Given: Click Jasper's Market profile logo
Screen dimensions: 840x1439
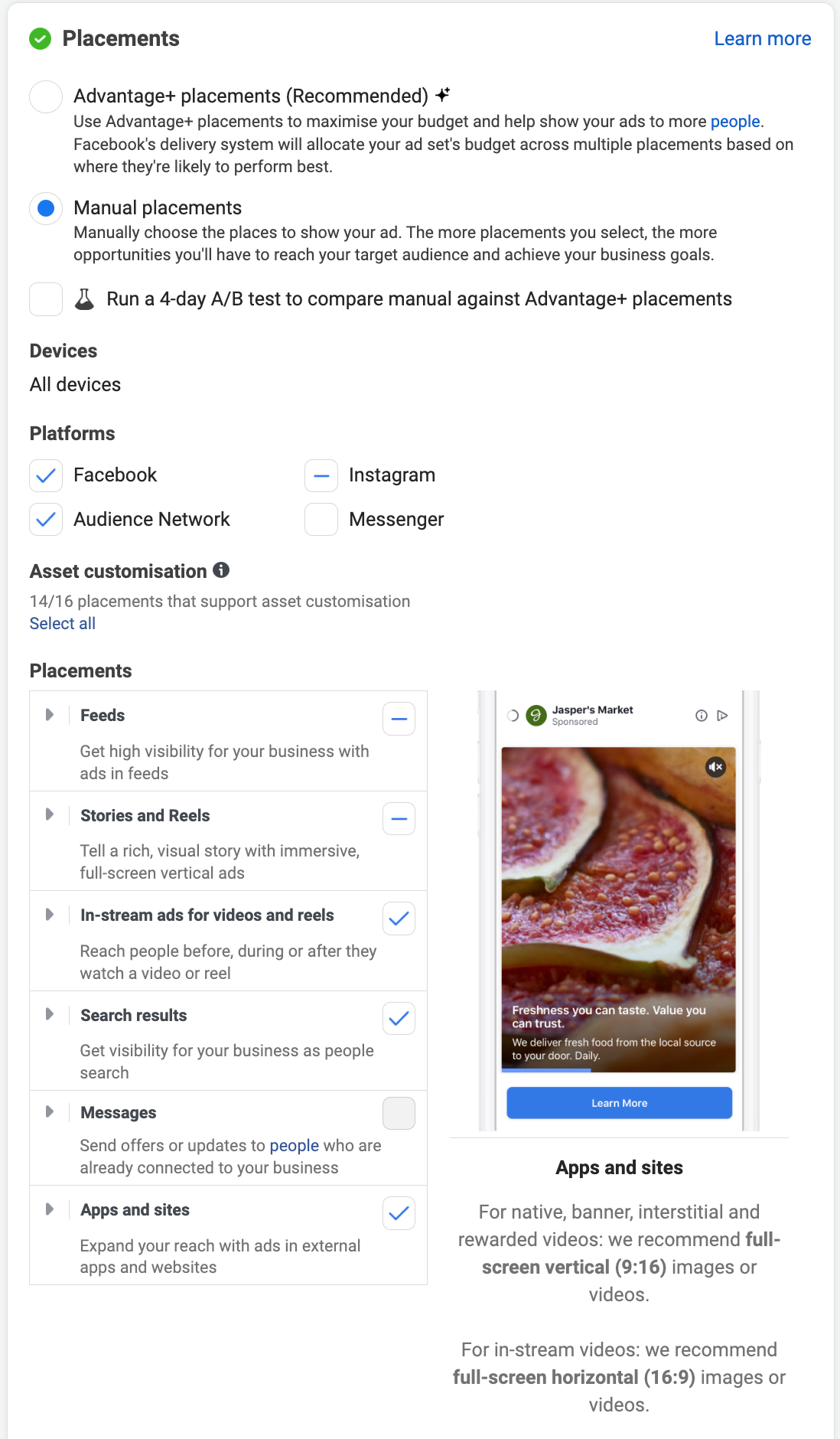Looking at the screenshot, I should (x=536, y=716).
